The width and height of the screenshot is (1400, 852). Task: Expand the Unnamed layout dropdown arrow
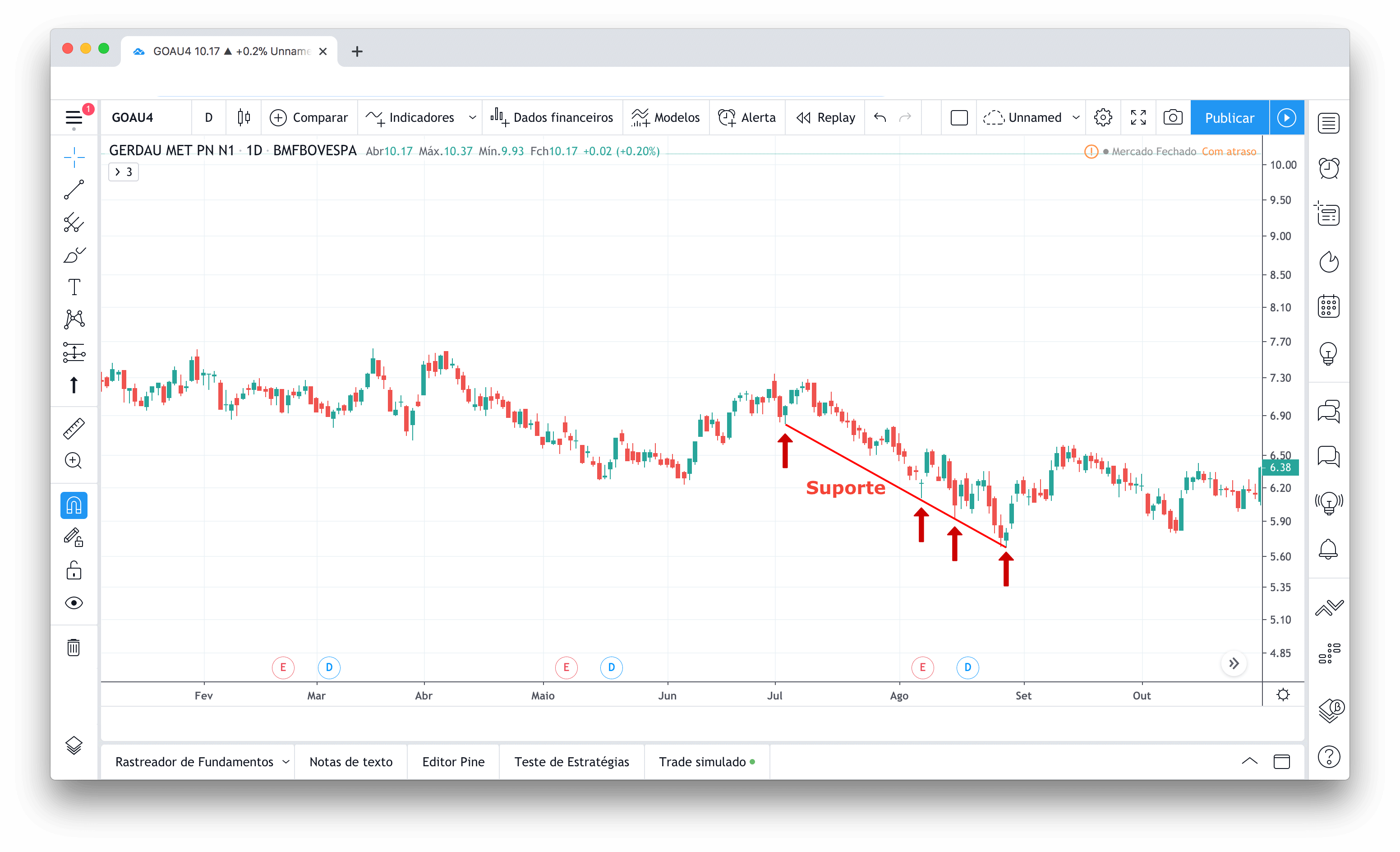(x=1076, y=118)
